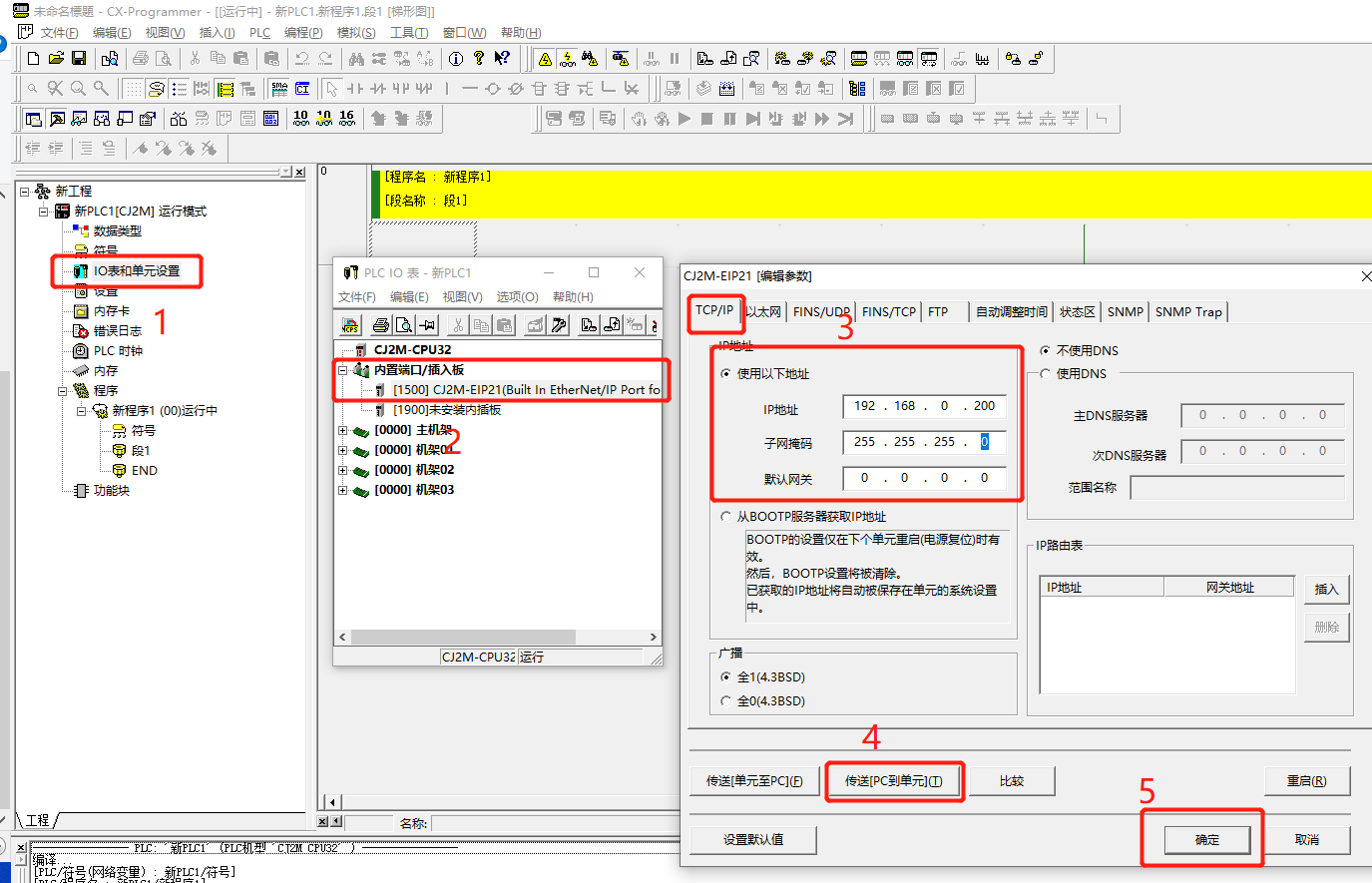This screenshot has height=883, width=1372.
Task: Click the 传送[单元至PC] button
Action: click(x=754, y=781)
